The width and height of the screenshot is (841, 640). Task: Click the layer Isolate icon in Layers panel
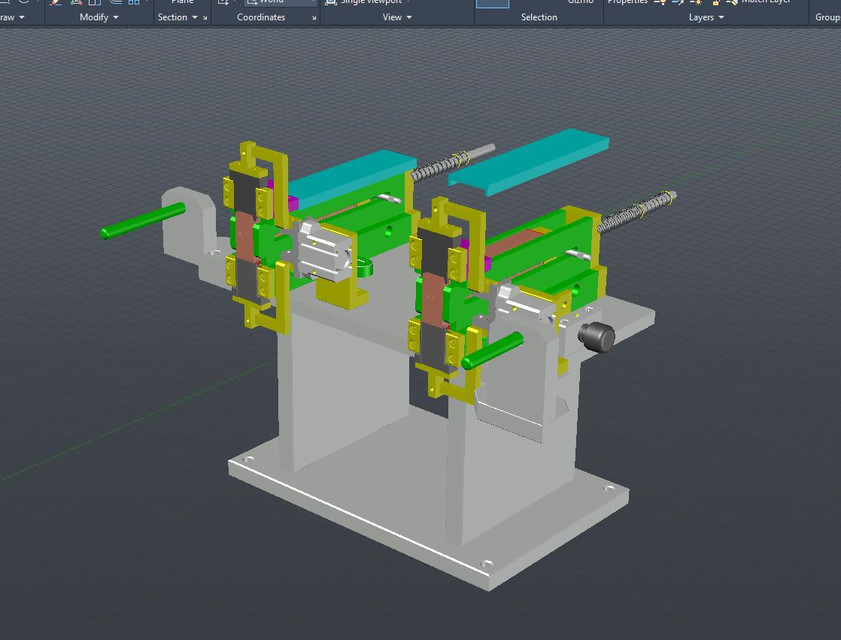(679, 3)
